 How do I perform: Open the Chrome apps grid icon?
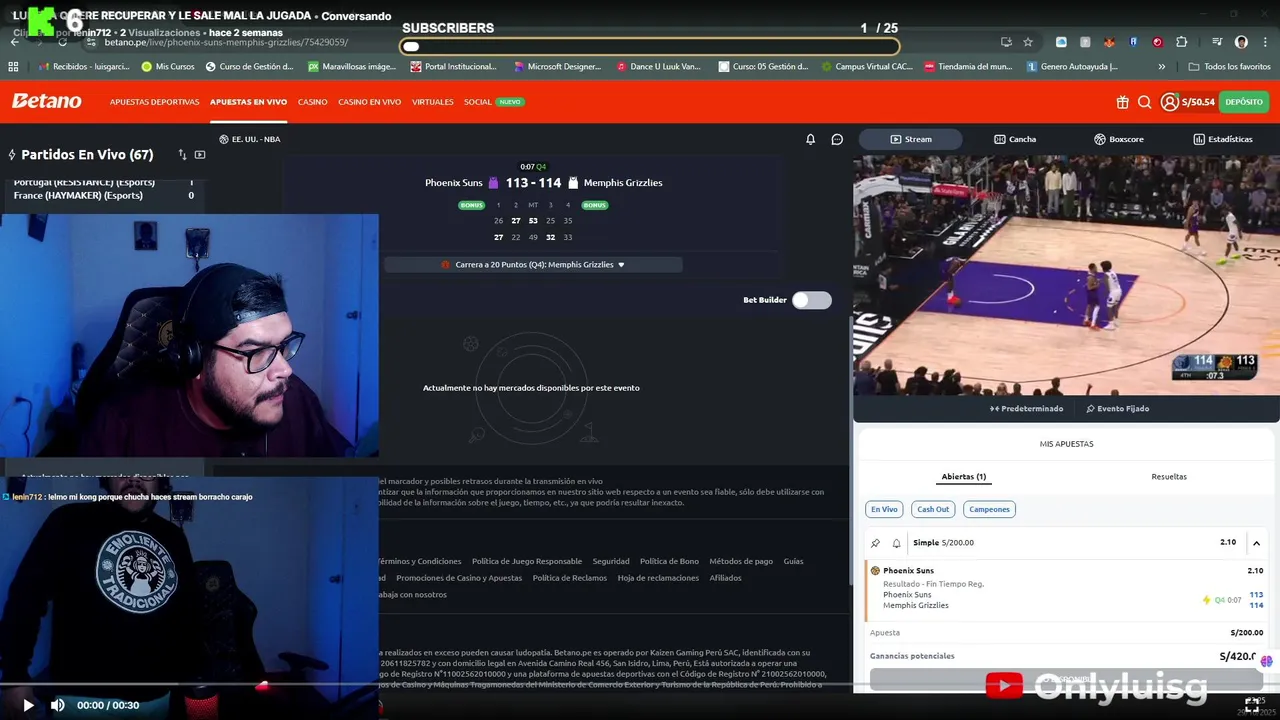[13, 67]
